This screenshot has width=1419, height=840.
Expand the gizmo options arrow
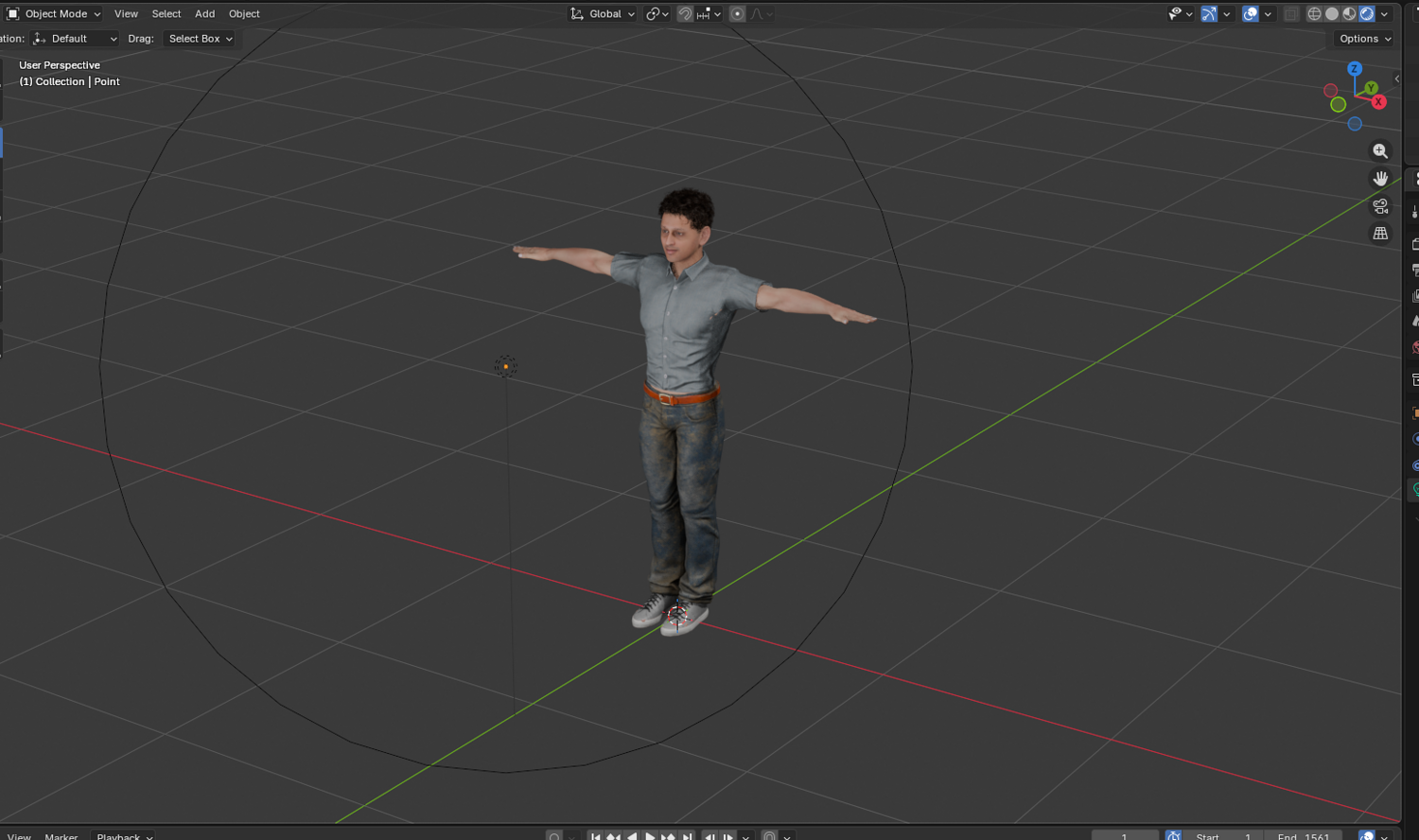tap(1227, 14)
